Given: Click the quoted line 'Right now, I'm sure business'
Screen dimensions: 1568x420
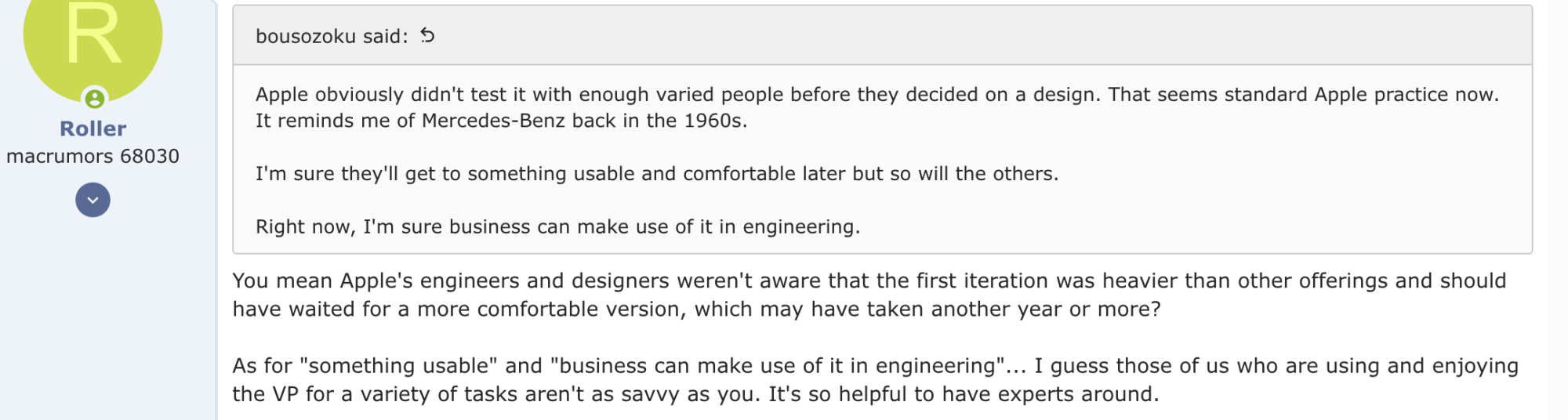Looking at the screenshot, I should (557, 226).
